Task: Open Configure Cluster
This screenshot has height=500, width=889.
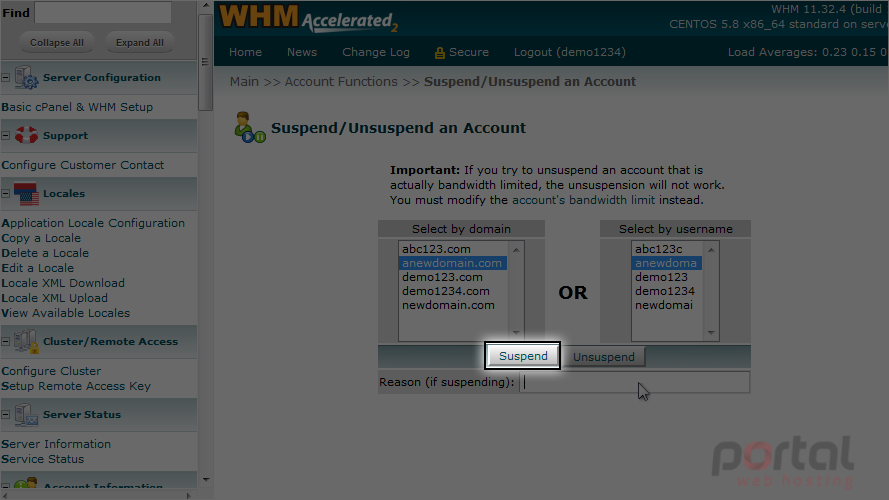Action: pyautogui.click(x=51, y=371)
